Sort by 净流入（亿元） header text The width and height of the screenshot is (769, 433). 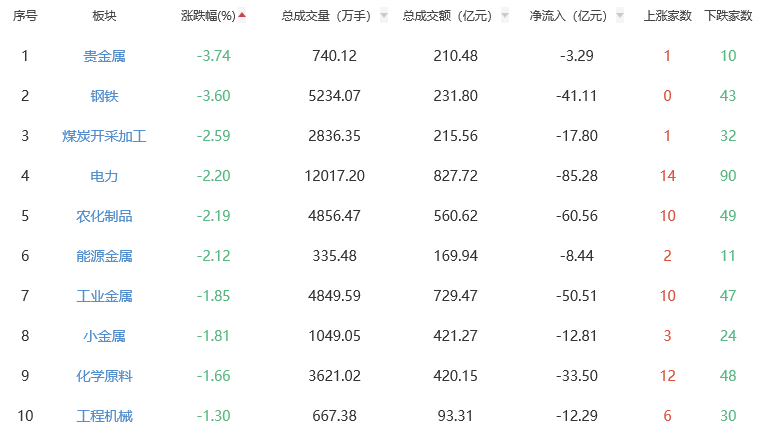coord(568,17)
